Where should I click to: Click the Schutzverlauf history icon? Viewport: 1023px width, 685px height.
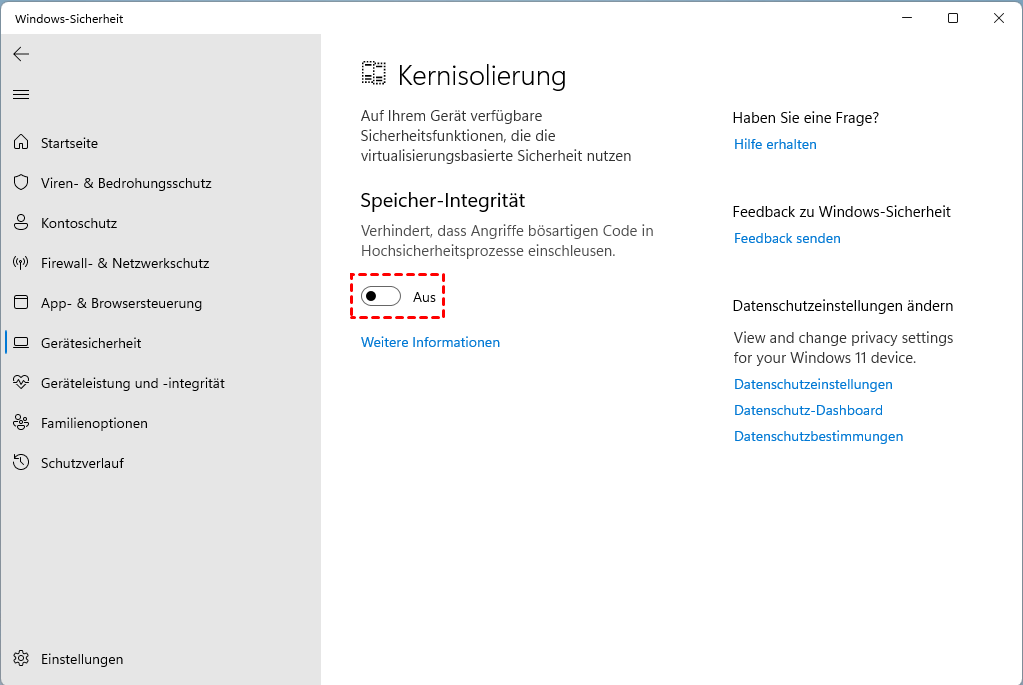tap(21, 463)
